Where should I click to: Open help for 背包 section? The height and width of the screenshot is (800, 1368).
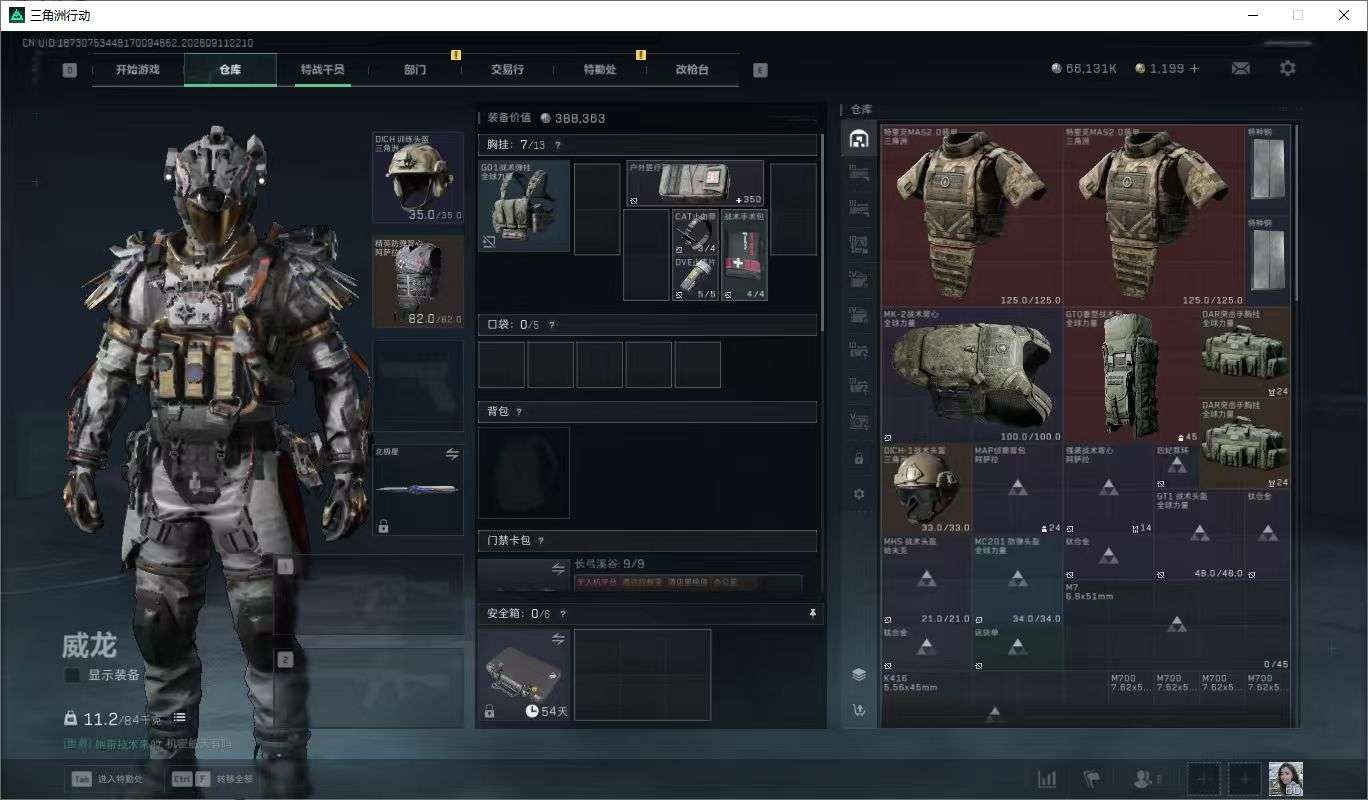(x=519, y=412)
